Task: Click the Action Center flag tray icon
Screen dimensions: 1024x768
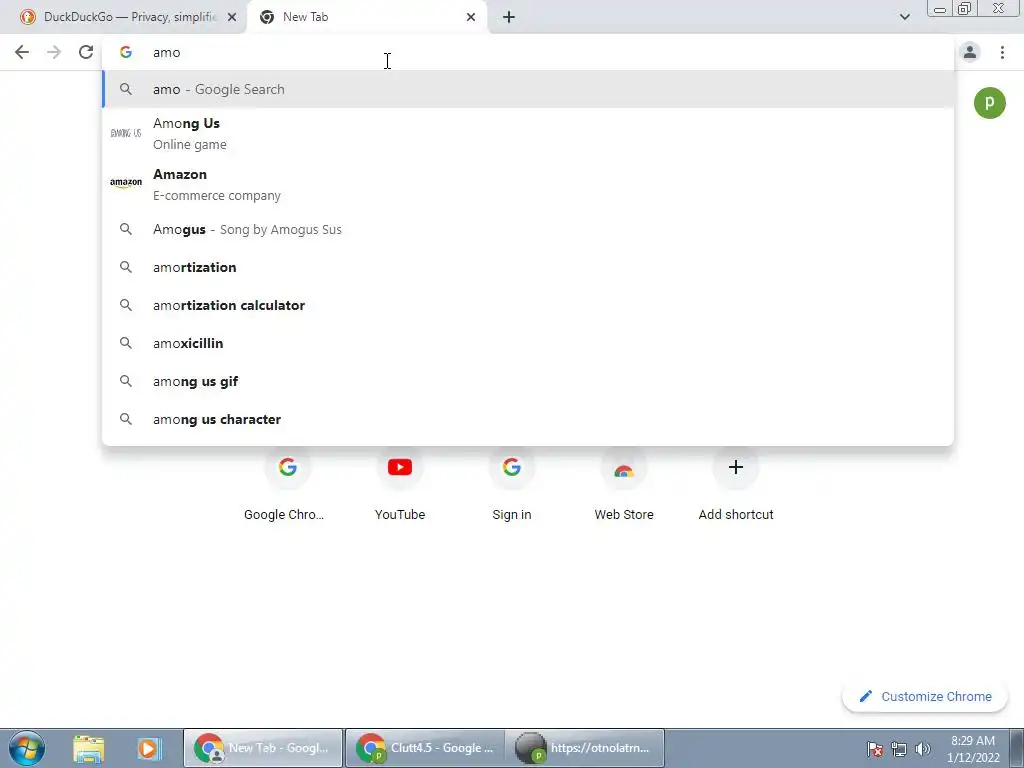Action: [x=875, y=749]
